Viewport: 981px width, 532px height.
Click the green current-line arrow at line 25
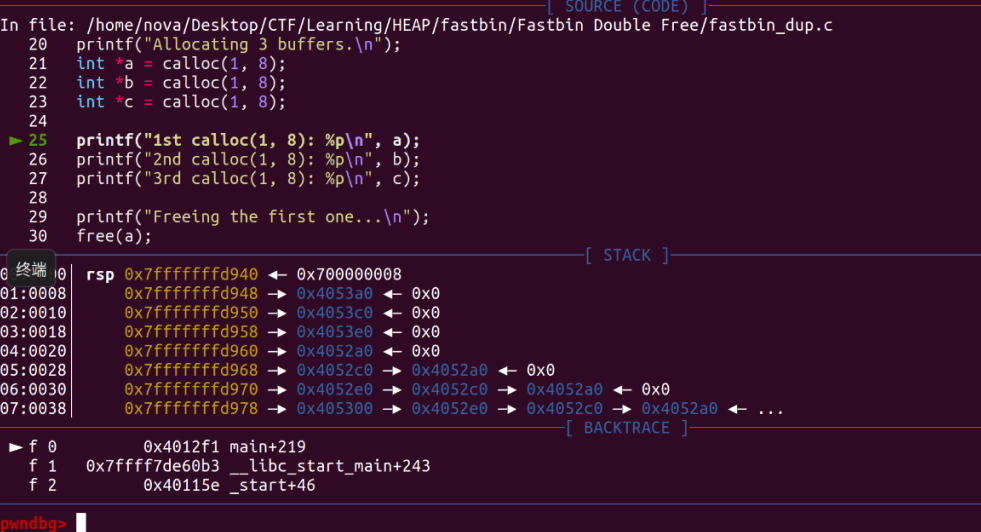[16, 141]
